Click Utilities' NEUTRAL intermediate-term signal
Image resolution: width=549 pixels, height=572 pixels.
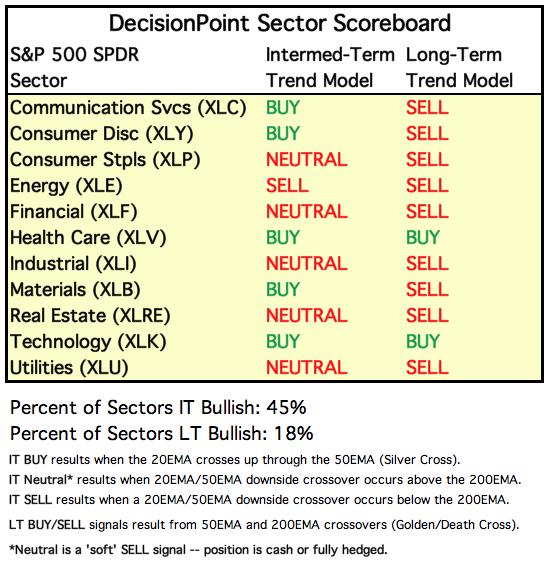click(306, 368)
